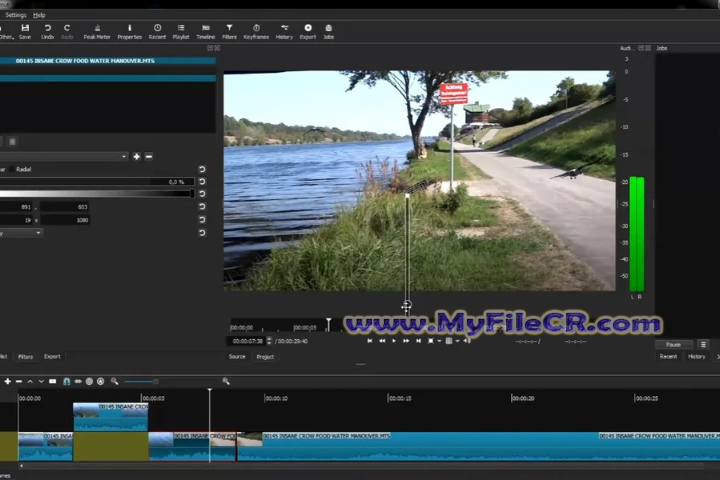720x480 pixels.
Task: Select the upper-track clip on timeline
Action: pos(111,417)
